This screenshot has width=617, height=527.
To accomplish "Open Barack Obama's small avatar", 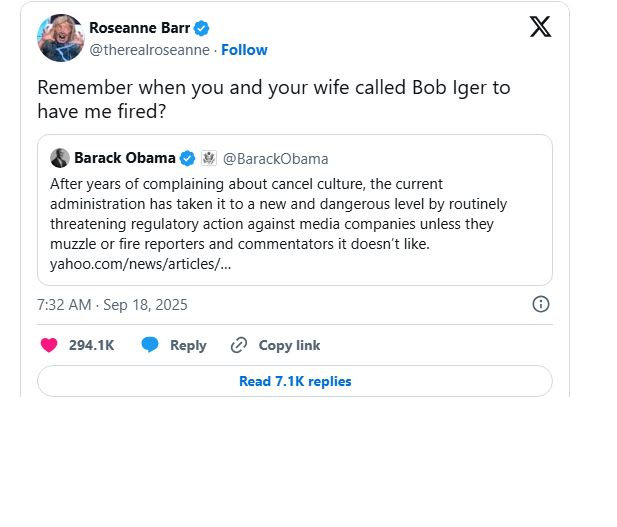I will (60, 158).
